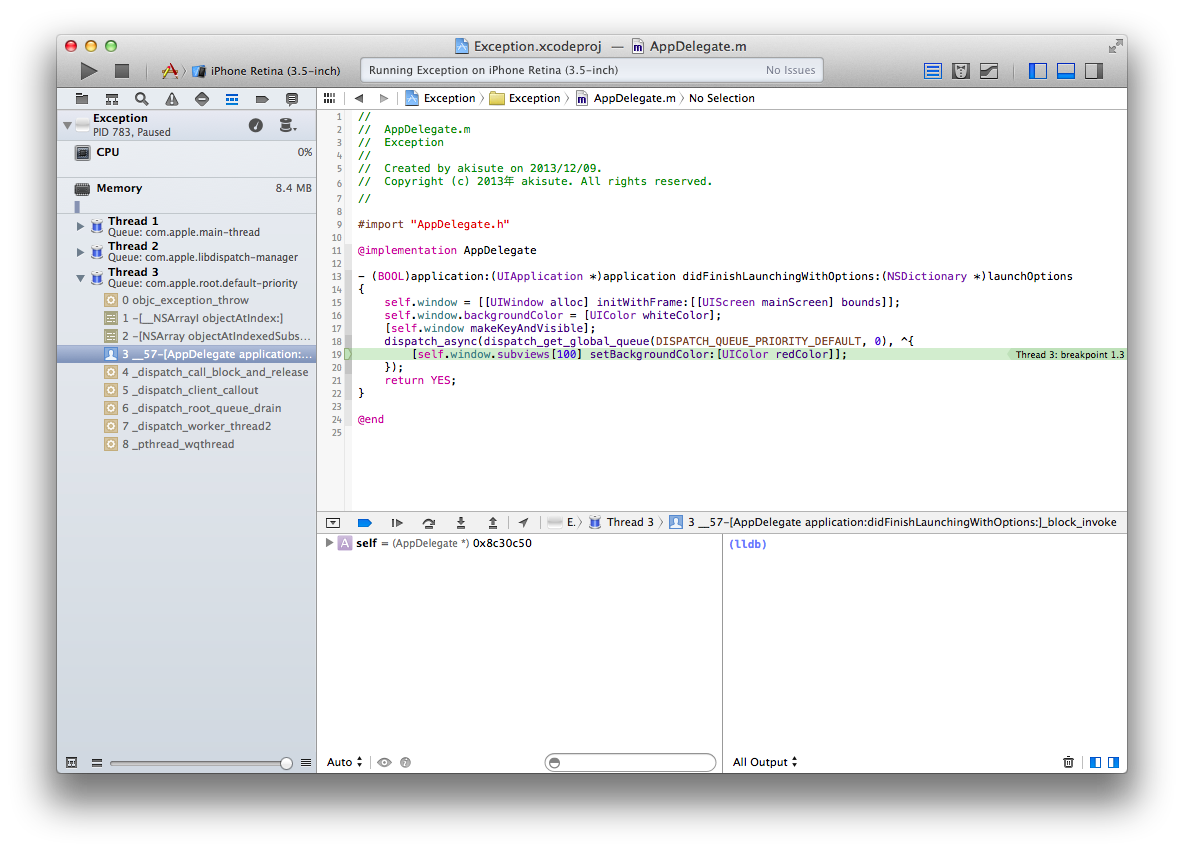Expand Thread 1 in the debug navigator

pyautogui.click(x=80, y=226)
